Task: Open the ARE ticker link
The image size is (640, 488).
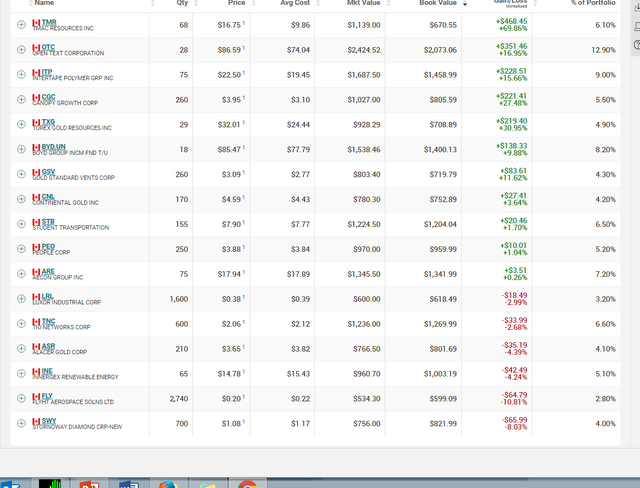Action: [48, 271]
